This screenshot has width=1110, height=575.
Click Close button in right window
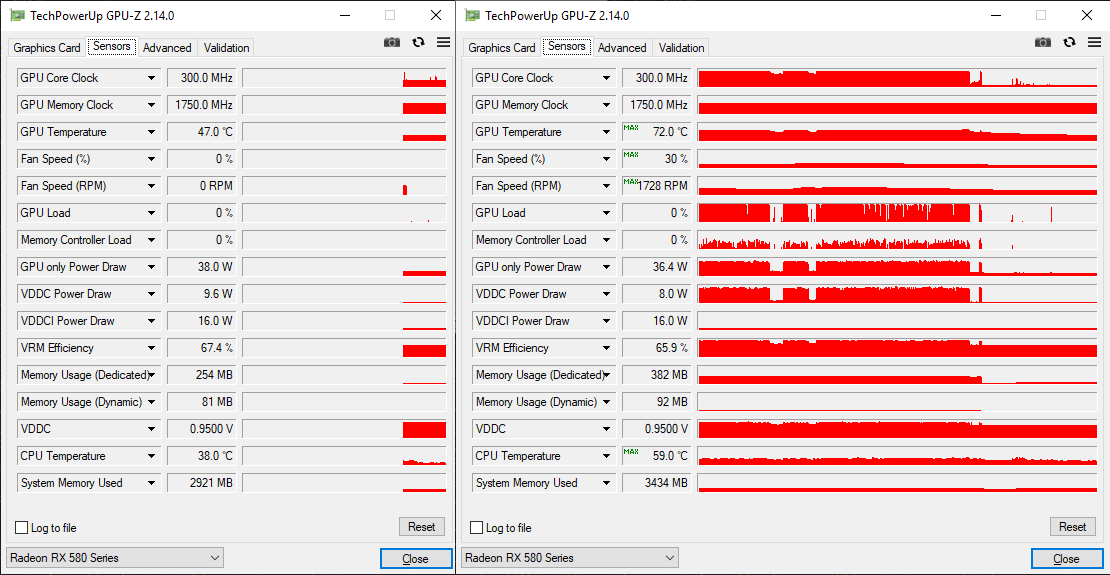[x=1066, y=559]
